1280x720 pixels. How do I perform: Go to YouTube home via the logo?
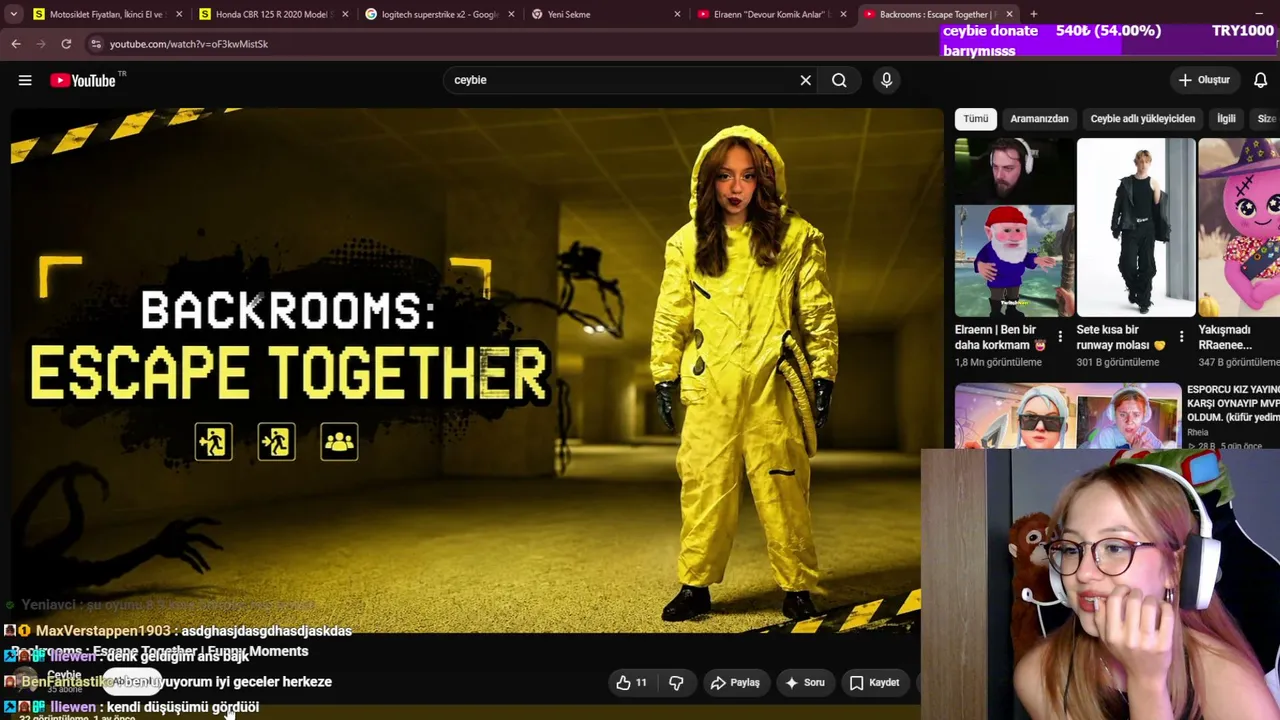click(x=83, y=80)
